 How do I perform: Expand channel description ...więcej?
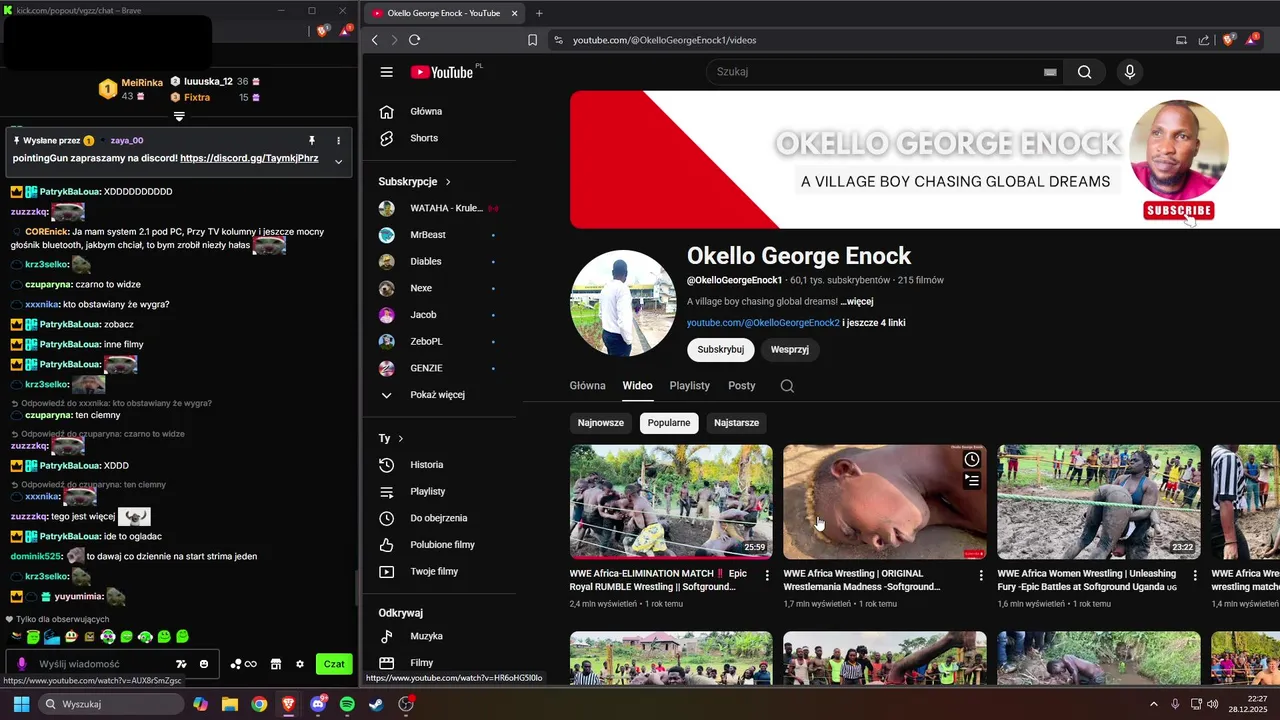pyautogui.click(x=857, y=302)
